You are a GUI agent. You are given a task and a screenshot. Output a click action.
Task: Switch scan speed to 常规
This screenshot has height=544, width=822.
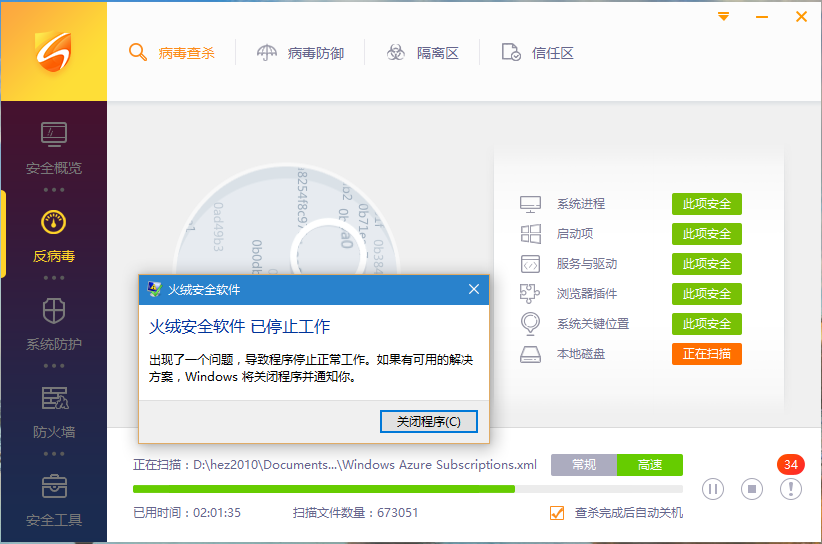coord(583,465)
